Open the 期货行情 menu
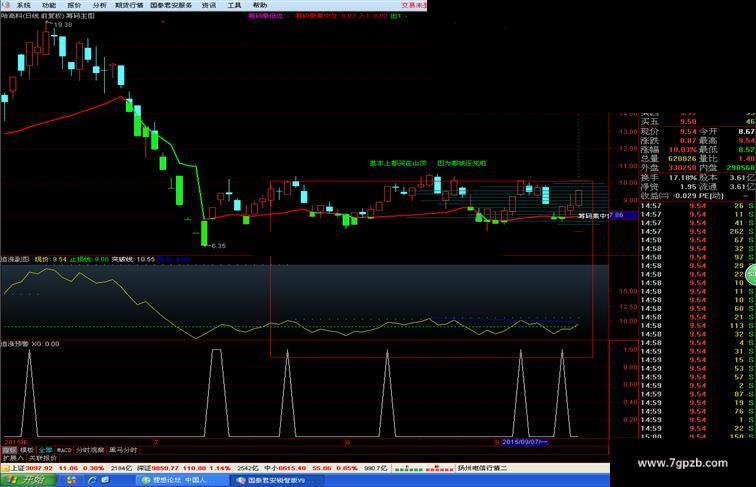 [x=129, y=5]
